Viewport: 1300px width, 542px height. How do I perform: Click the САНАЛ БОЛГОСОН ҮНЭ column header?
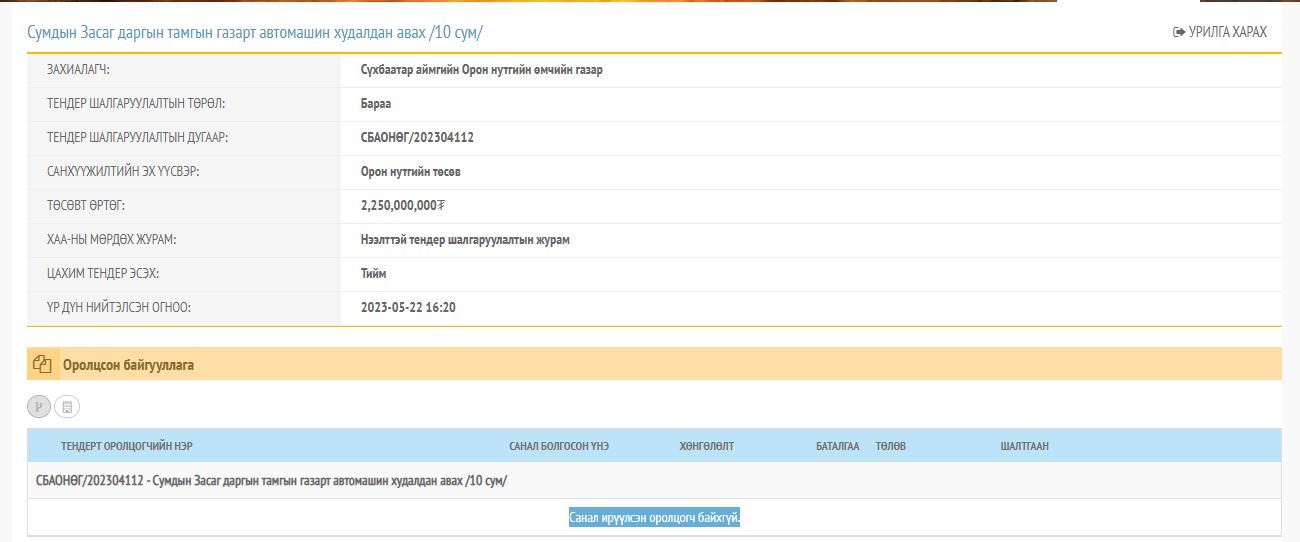pos(558,446)
